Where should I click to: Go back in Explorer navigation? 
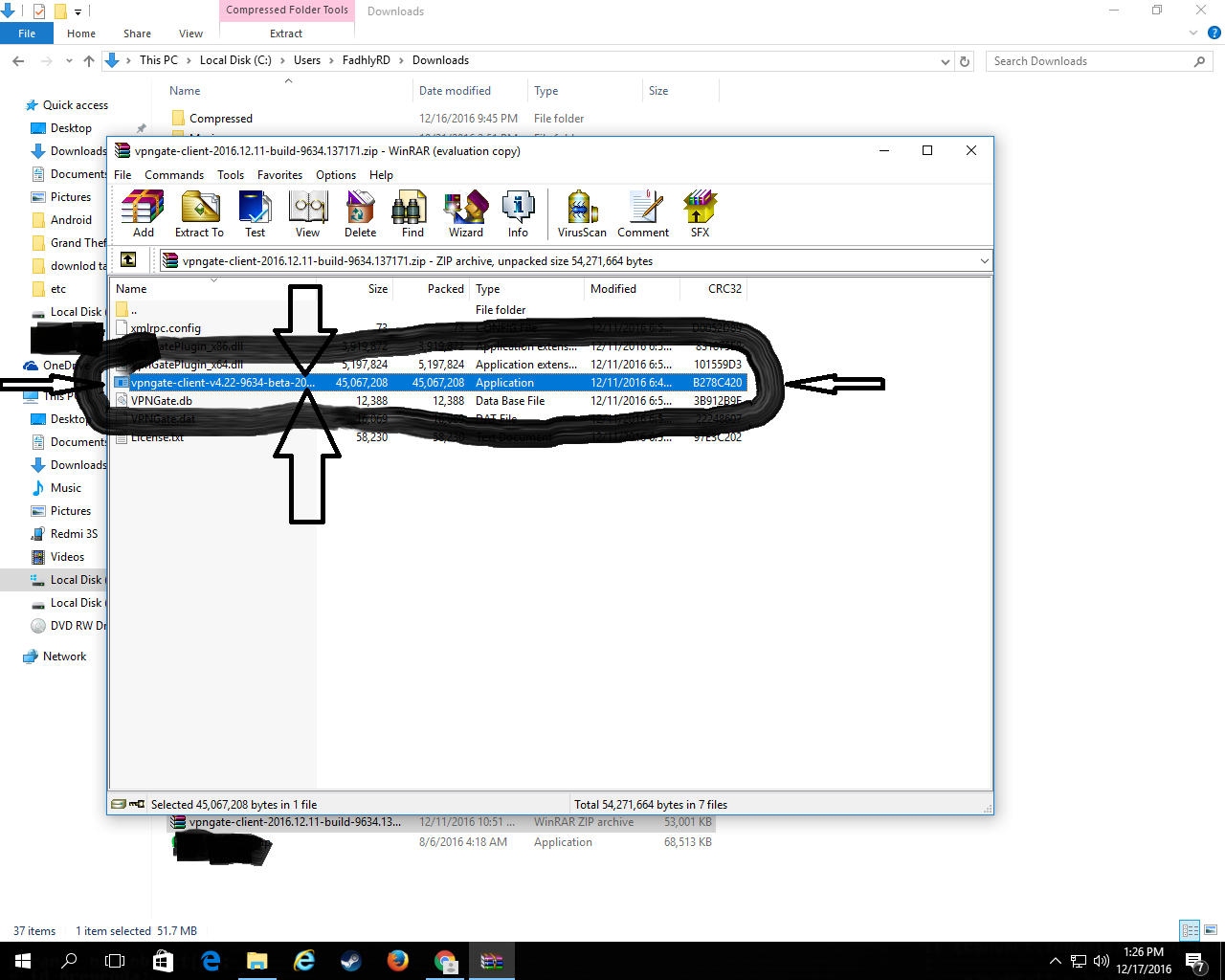point(18,60)
